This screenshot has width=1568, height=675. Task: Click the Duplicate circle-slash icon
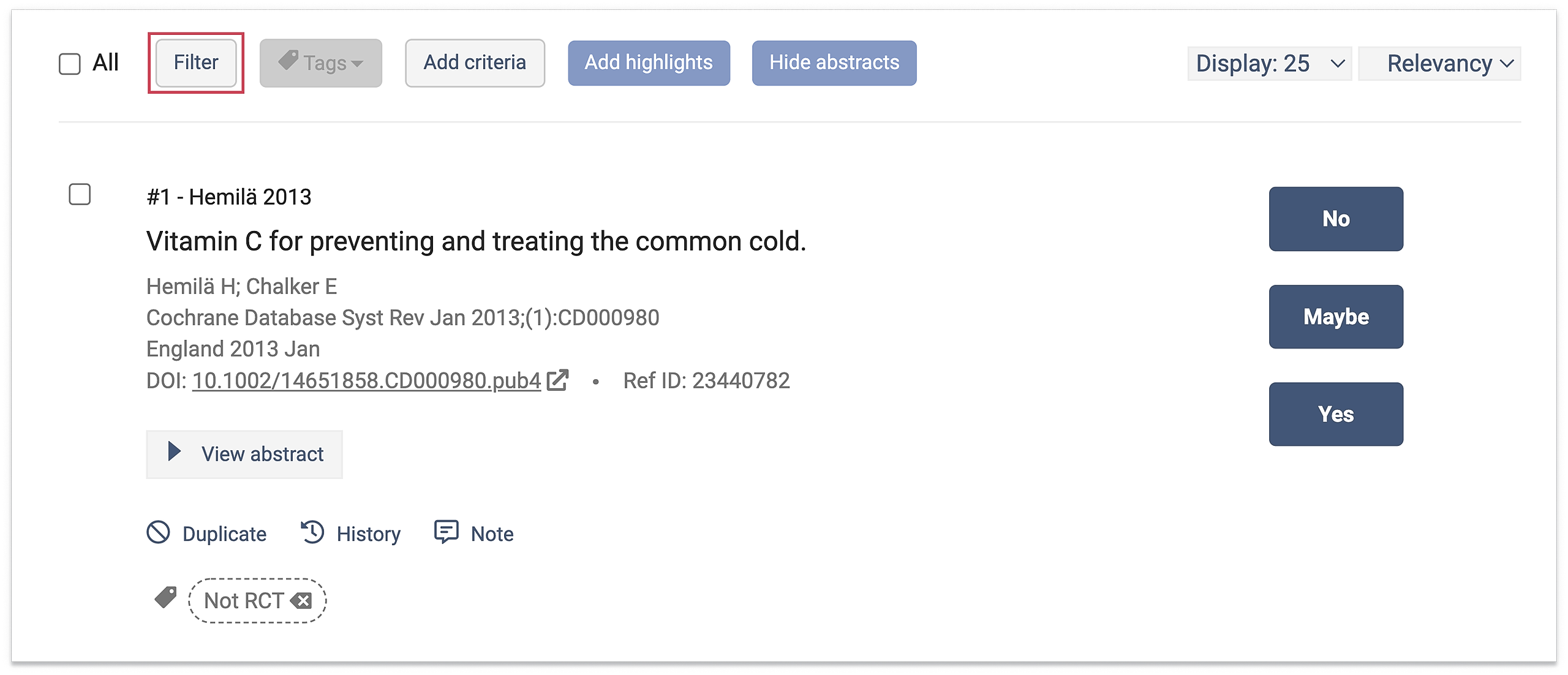pyautogui.click(x=158, y=532)
